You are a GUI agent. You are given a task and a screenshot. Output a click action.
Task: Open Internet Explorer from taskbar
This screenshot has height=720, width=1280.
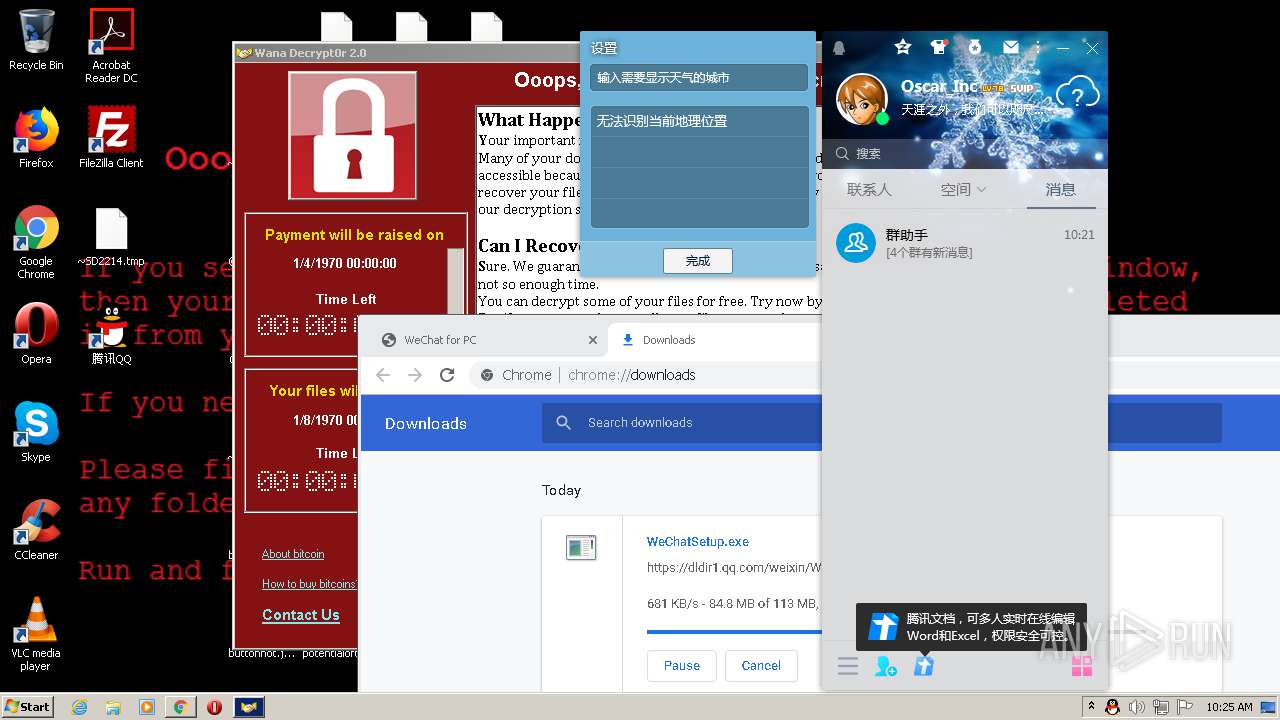pos(80,707)
